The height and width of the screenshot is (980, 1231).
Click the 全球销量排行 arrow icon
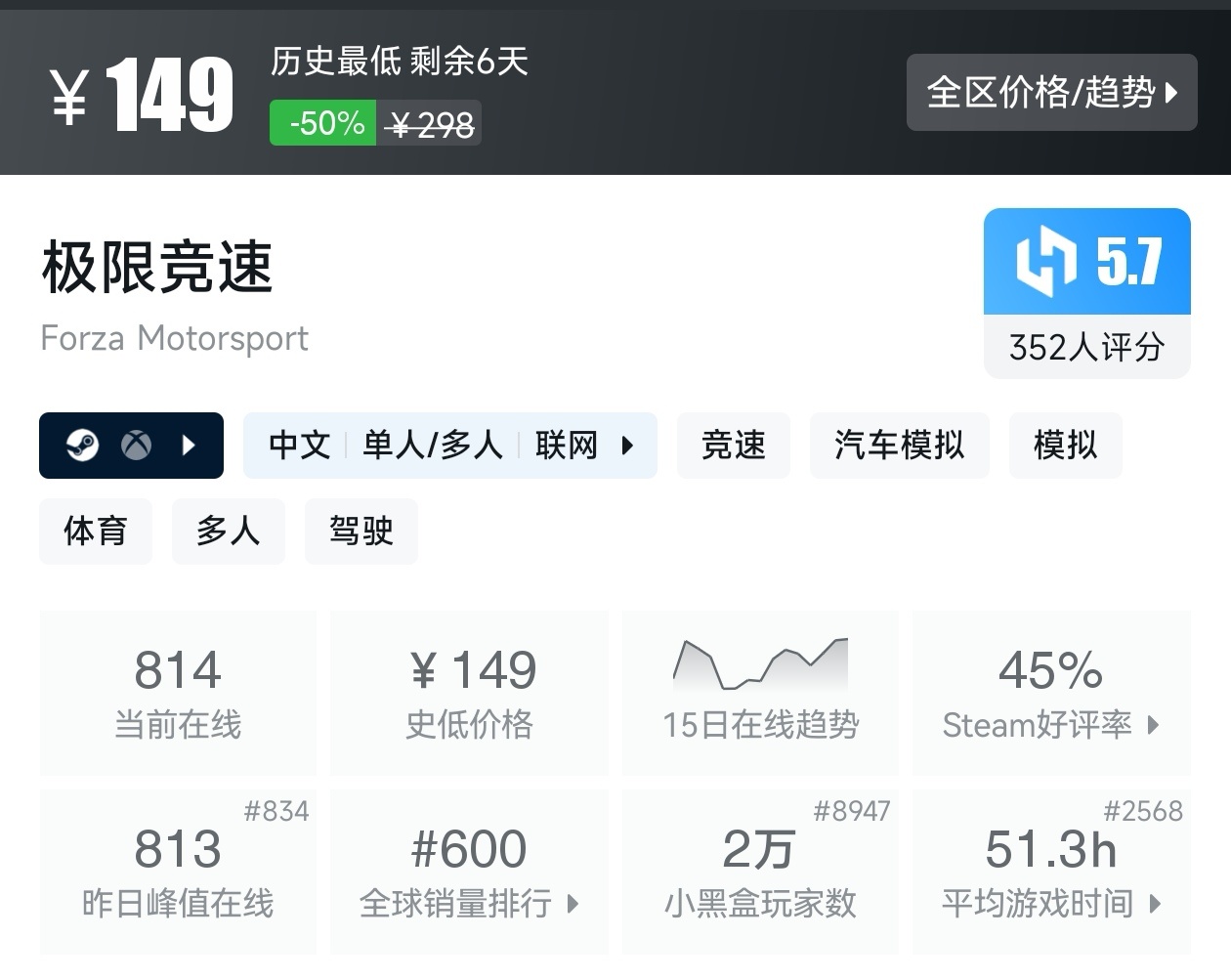[571, 906]
